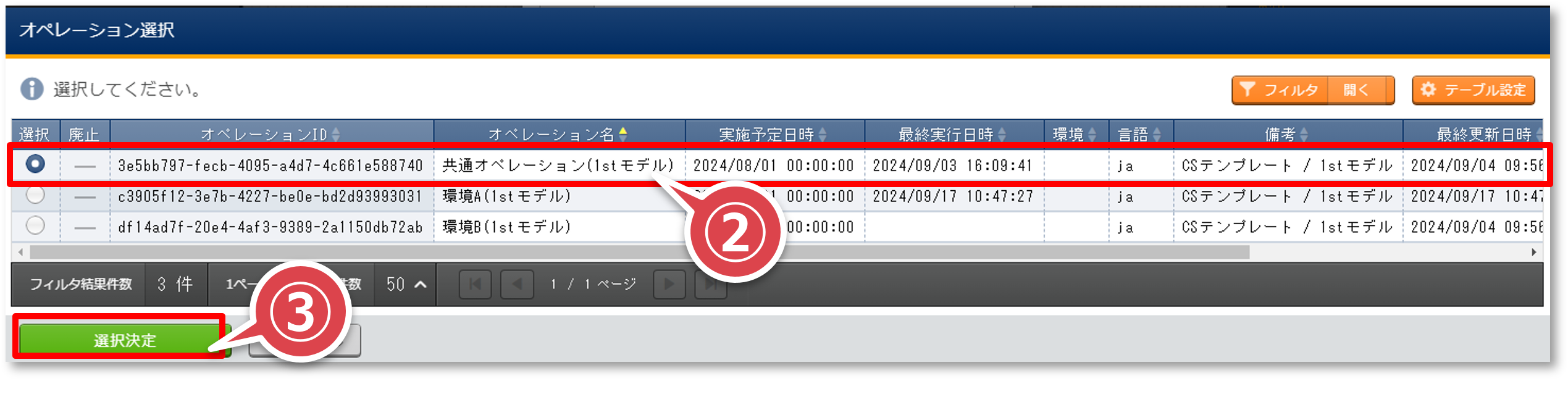Click the blue info icon
The width and height of the screenshot is (1568, 415).
tap(32, 89)
